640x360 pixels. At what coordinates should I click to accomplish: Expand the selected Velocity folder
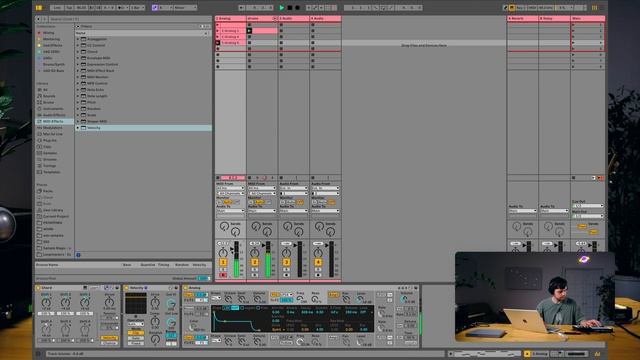(x=78, y=128)
